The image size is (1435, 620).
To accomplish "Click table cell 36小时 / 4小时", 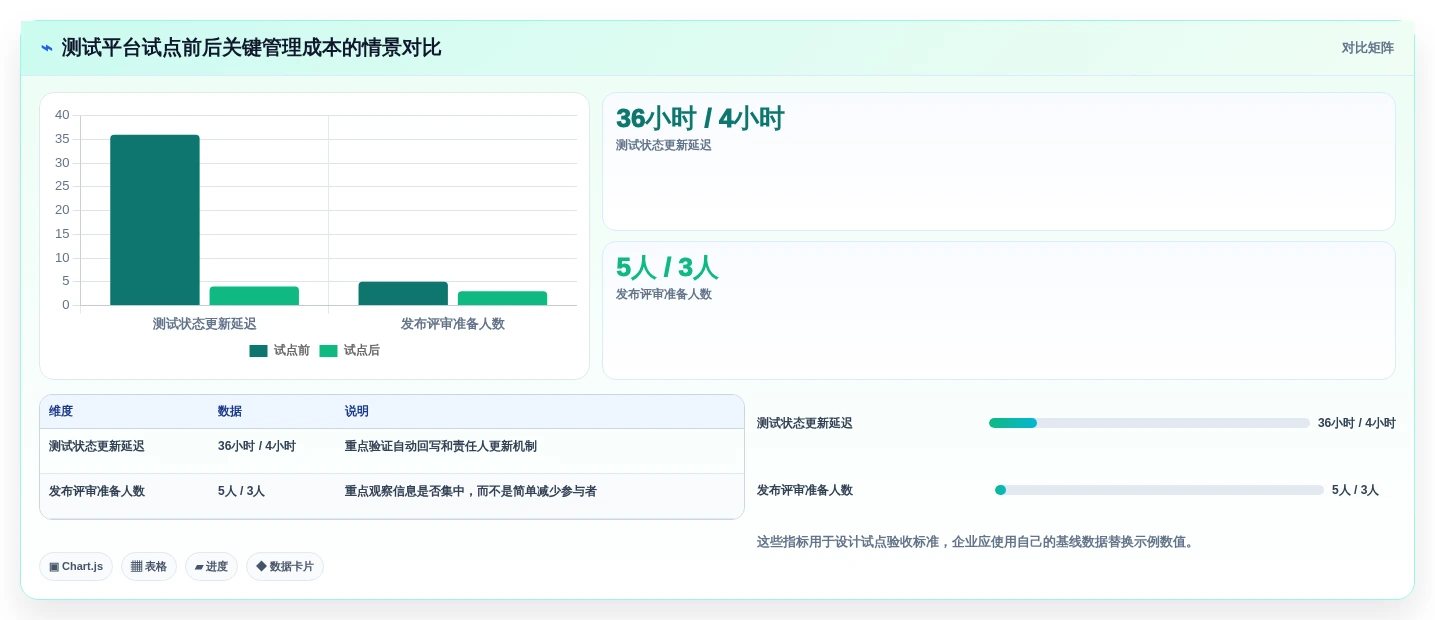I will tap(257, 447).
